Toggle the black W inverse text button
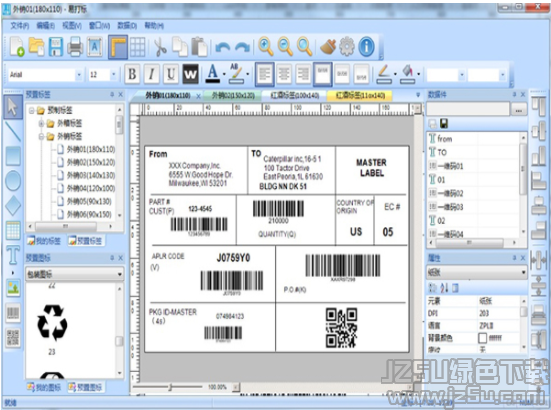Image resolution: width=551 pixels, height=410 pixels. tap(190, 74)
